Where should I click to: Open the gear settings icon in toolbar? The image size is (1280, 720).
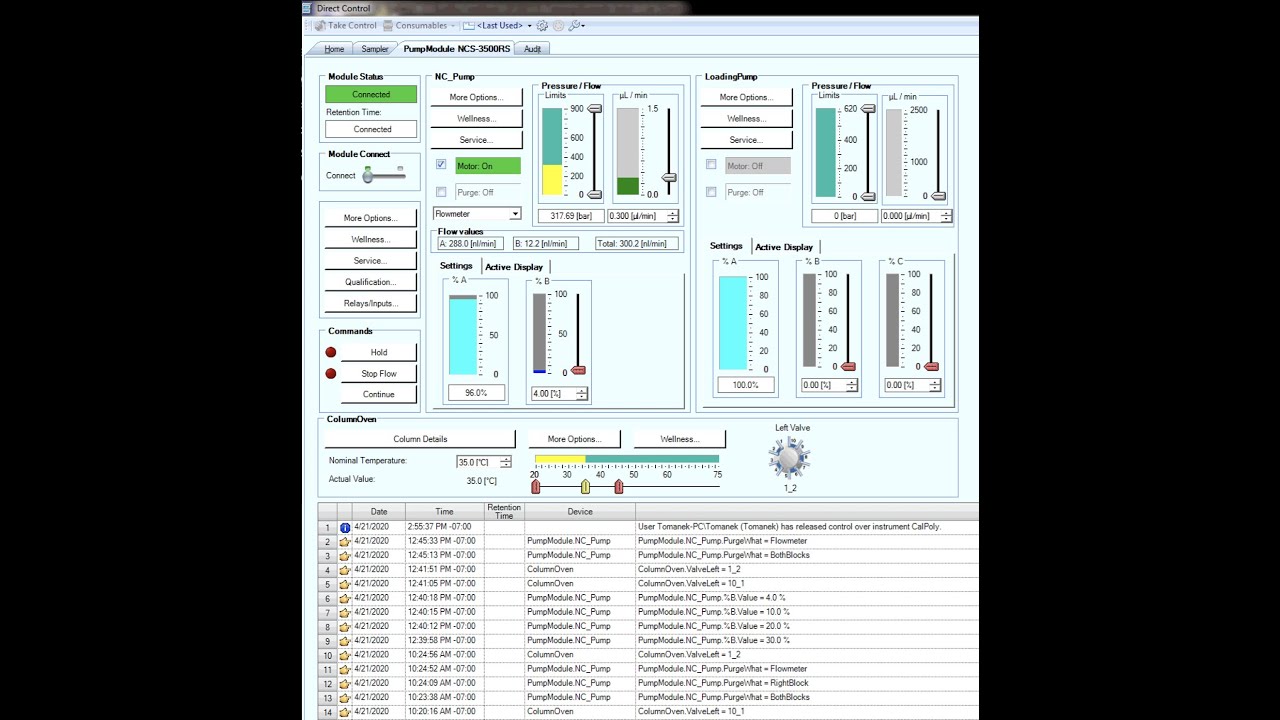click(x=542, y=25)
